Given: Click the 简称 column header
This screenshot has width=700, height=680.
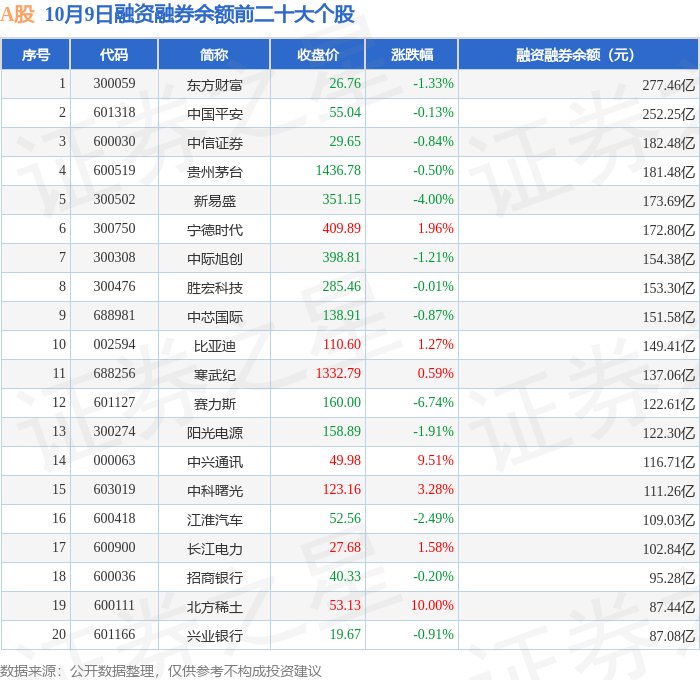Looking at the screenshot, I should (214, 54).
